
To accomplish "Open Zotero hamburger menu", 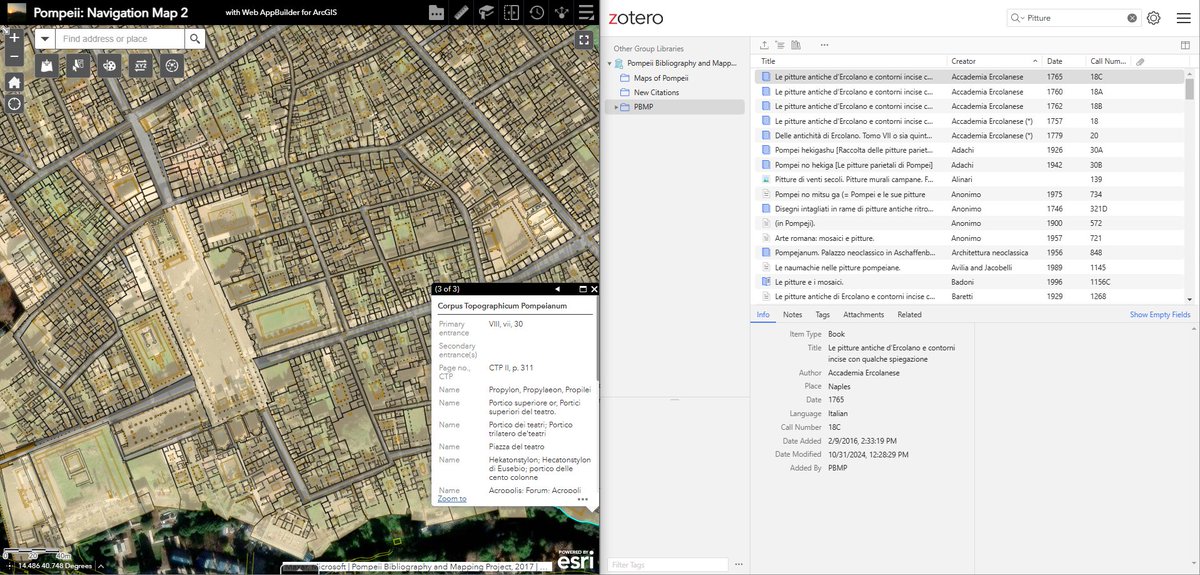I will 1184,18.
